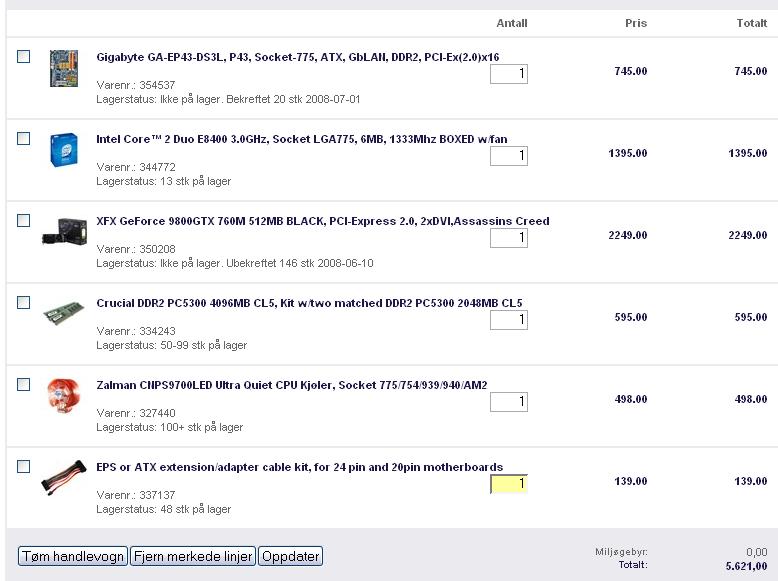Select Lagerstatus: 13 stk på lager text

pyautogui.click(x=164, y=182)
